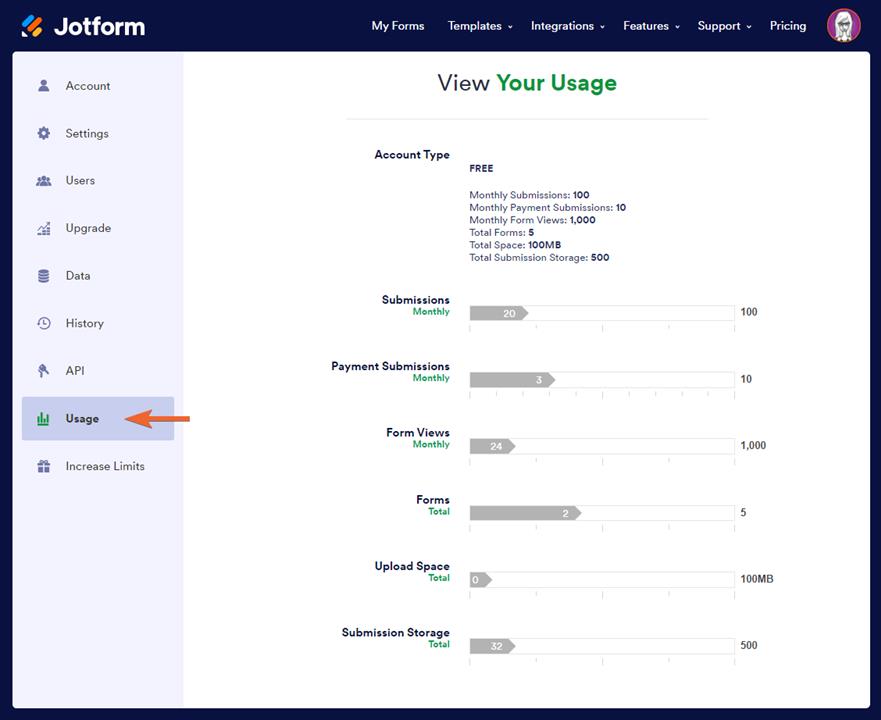Click the Form Views progress bar showing 24
The image size is (881, 720).
[x=602, y=446]
